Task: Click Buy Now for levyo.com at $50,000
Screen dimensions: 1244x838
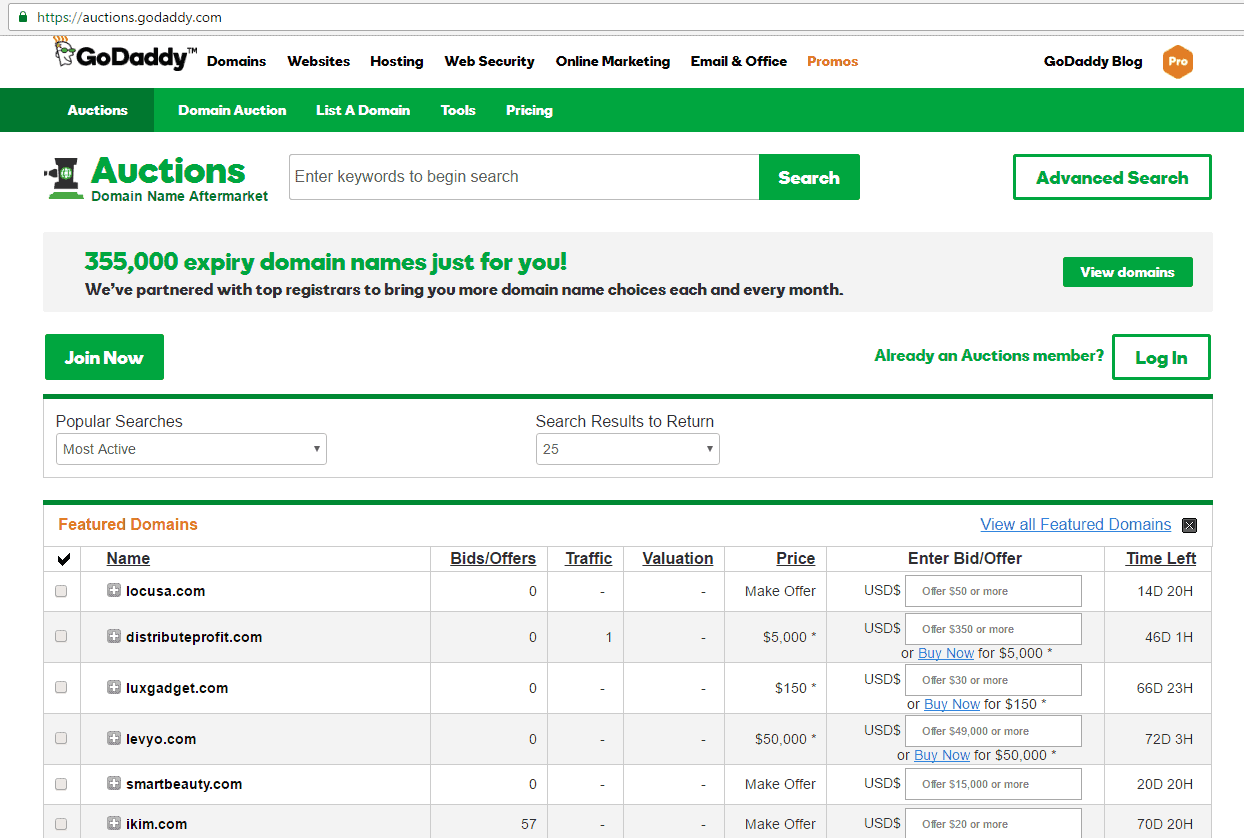Action: pyautogui.click(x=942, y=755)
